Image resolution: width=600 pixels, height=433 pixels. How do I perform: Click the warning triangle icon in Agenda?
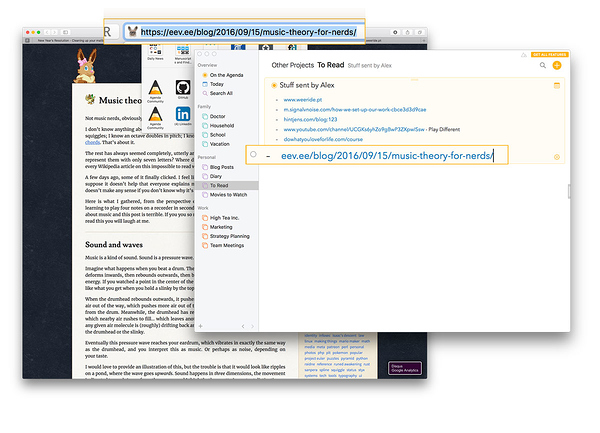pyautogui.click(x=524, y=55)
